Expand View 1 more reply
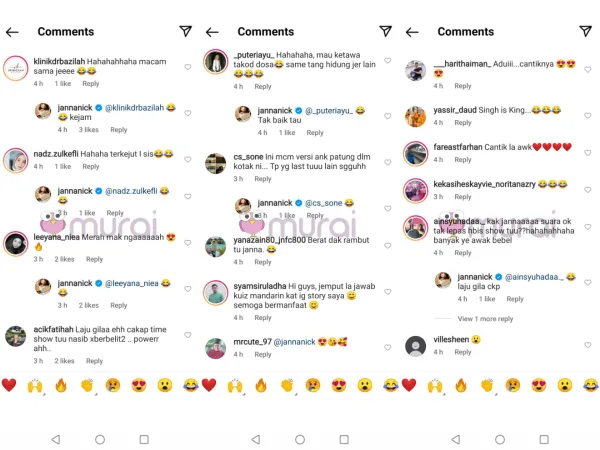Screen dimensions: 600x450 coord(485,319)
